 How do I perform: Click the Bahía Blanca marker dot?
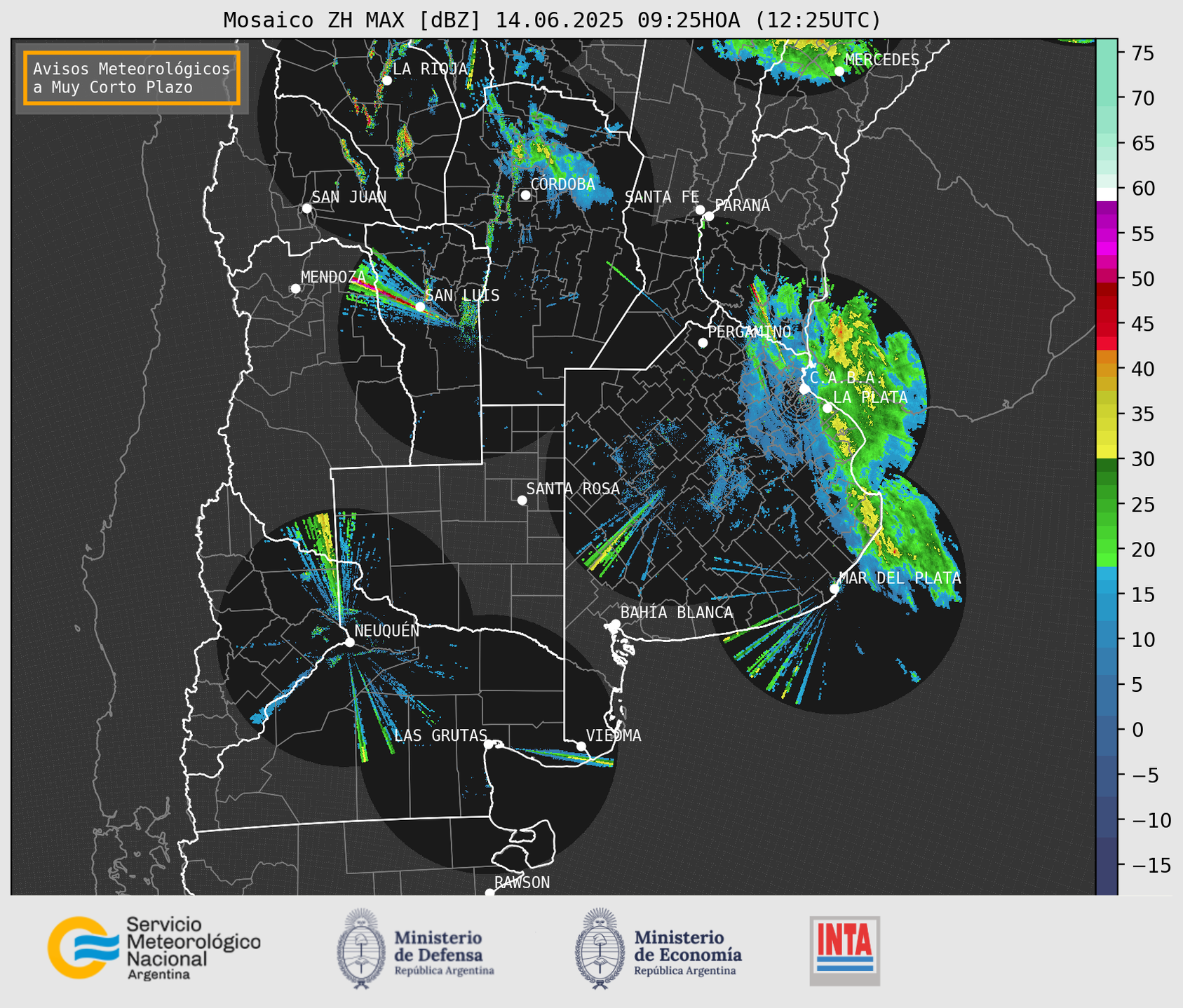click(x=615, y=624)
